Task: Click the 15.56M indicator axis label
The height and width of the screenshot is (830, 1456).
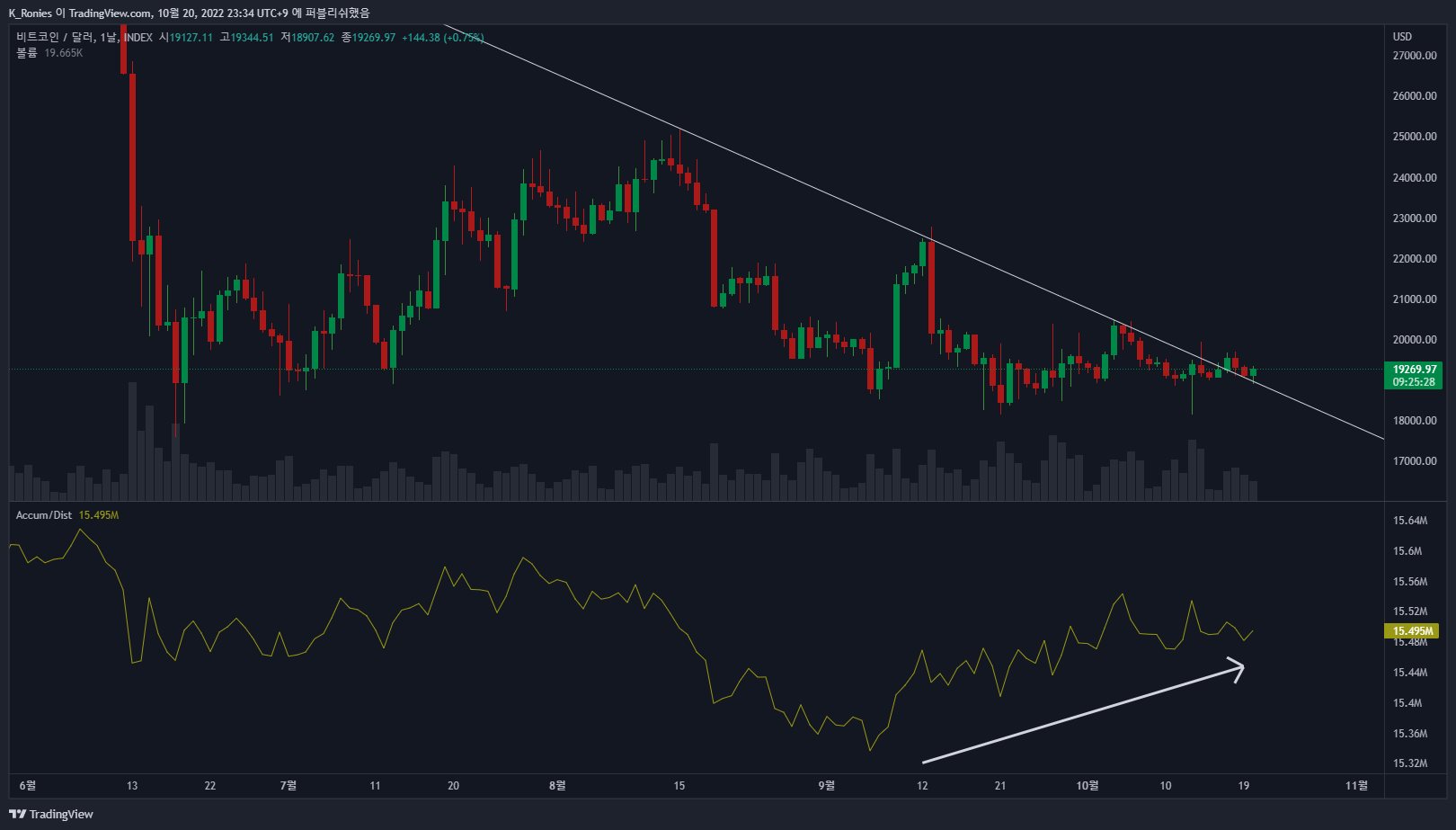Action: click(x=1410, y=582)
